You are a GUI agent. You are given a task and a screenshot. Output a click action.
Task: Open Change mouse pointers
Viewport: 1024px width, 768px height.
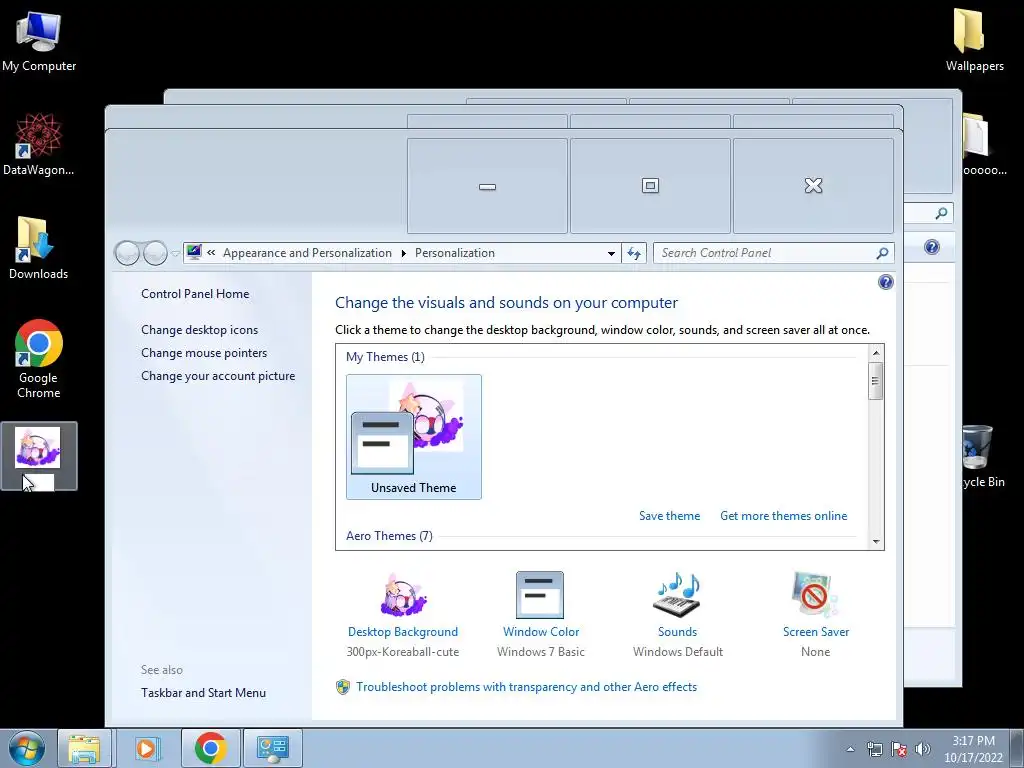pos(204,353)
